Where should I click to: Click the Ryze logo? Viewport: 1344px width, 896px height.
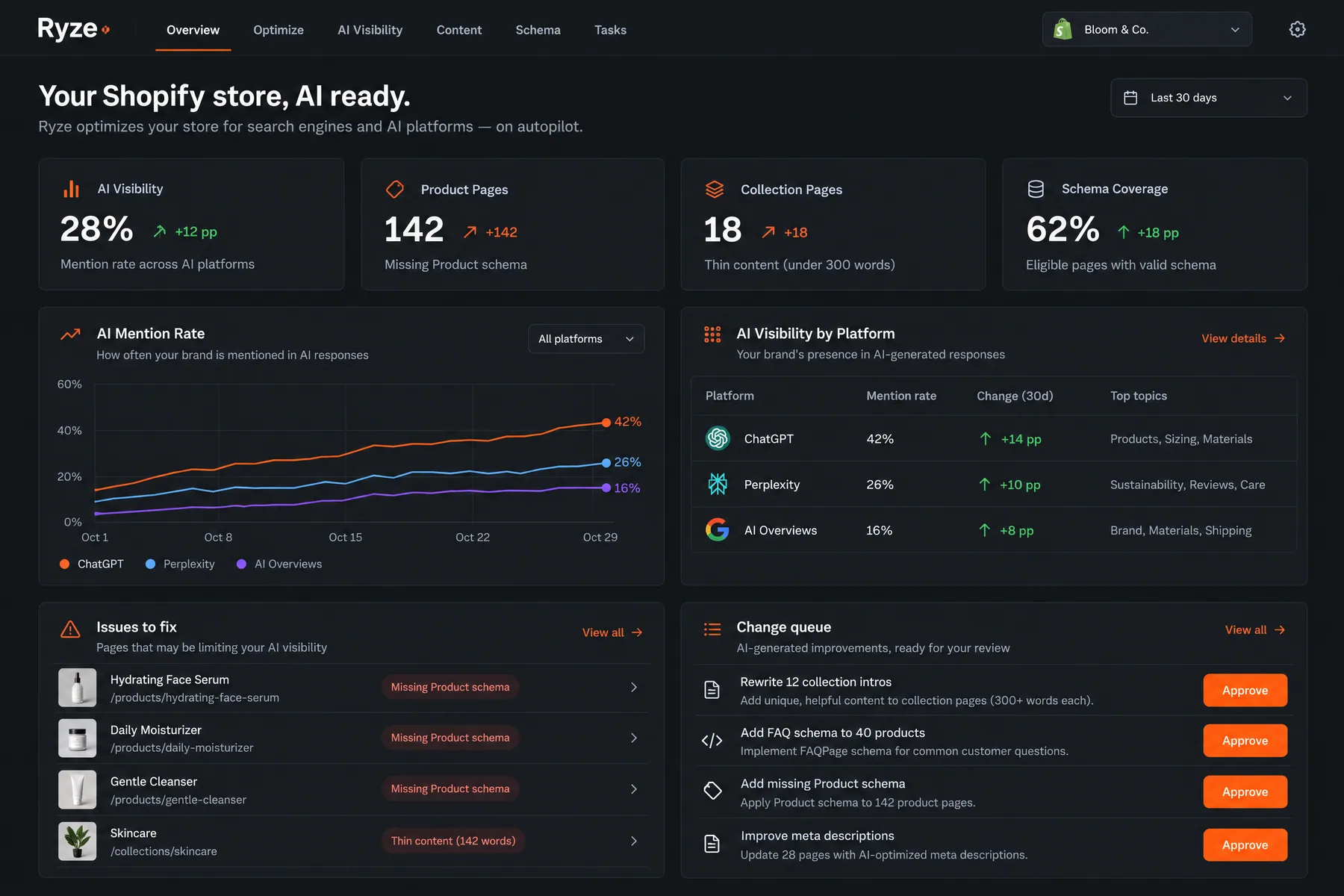pos(74,29)
